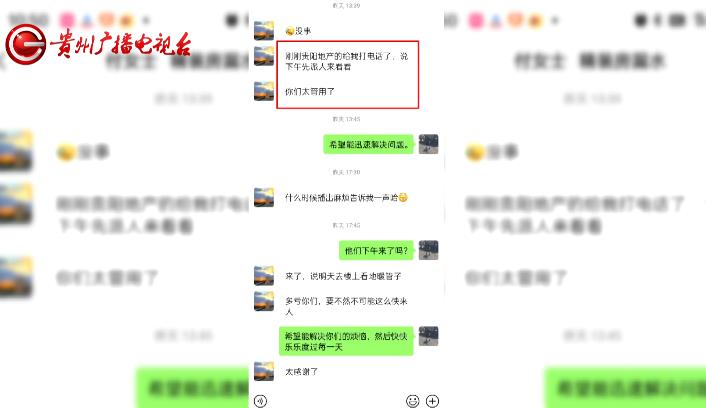Select message 来了,说明天去楼上看地暖管子
The height and width of the screenshot is (408, 706).
tap(343, 276)
